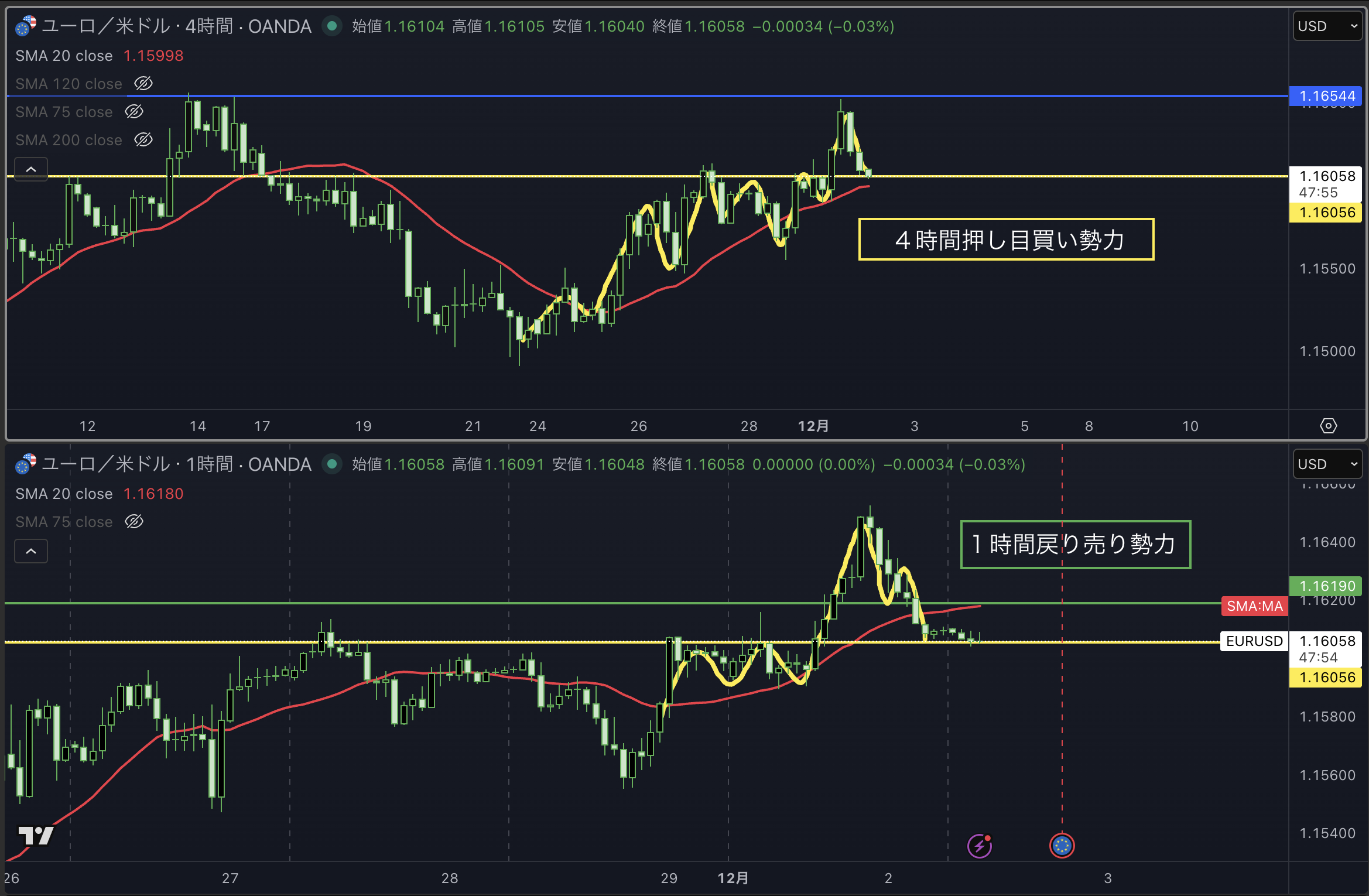Select the 4時間押し目買い勢力 text box

(x=1006, y=240)
